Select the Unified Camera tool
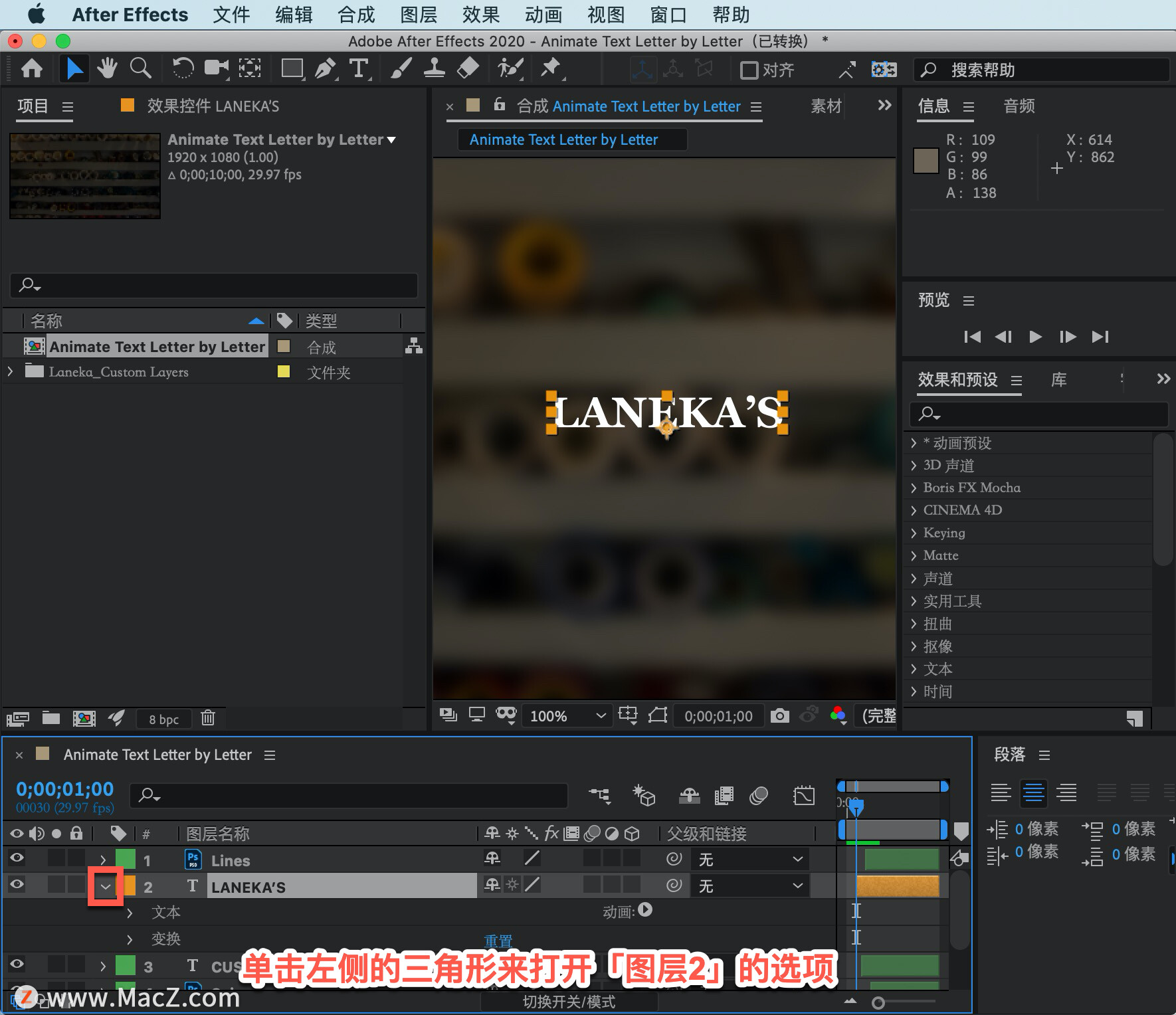The width and height of the screenshot is (1176, 1015). point(216,68)
